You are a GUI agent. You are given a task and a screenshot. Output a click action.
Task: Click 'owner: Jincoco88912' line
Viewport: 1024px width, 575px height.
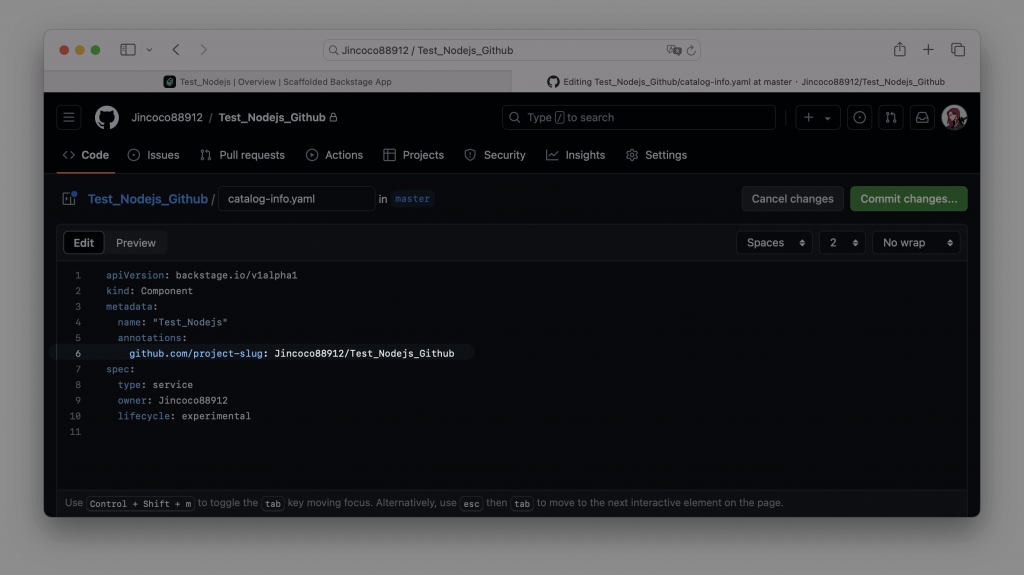(x=172, y=401)
